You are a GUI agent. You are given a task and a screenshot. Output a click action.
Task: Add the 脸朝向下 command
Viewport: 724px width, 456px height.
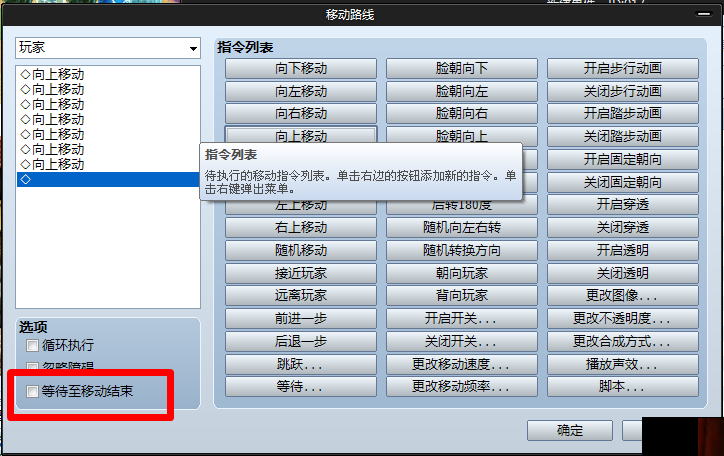(x=462, y=69)
